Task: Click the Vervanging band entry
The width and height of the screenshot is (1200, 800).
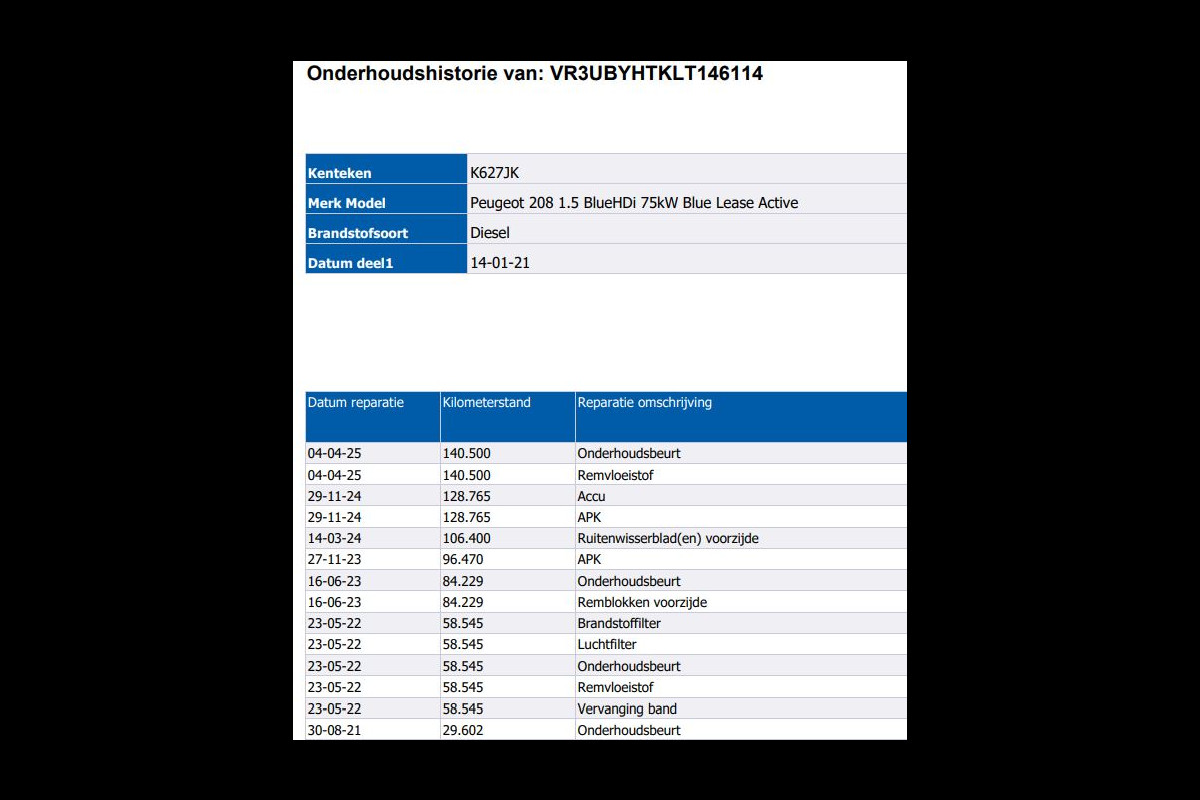Action: tap(627, 709)
